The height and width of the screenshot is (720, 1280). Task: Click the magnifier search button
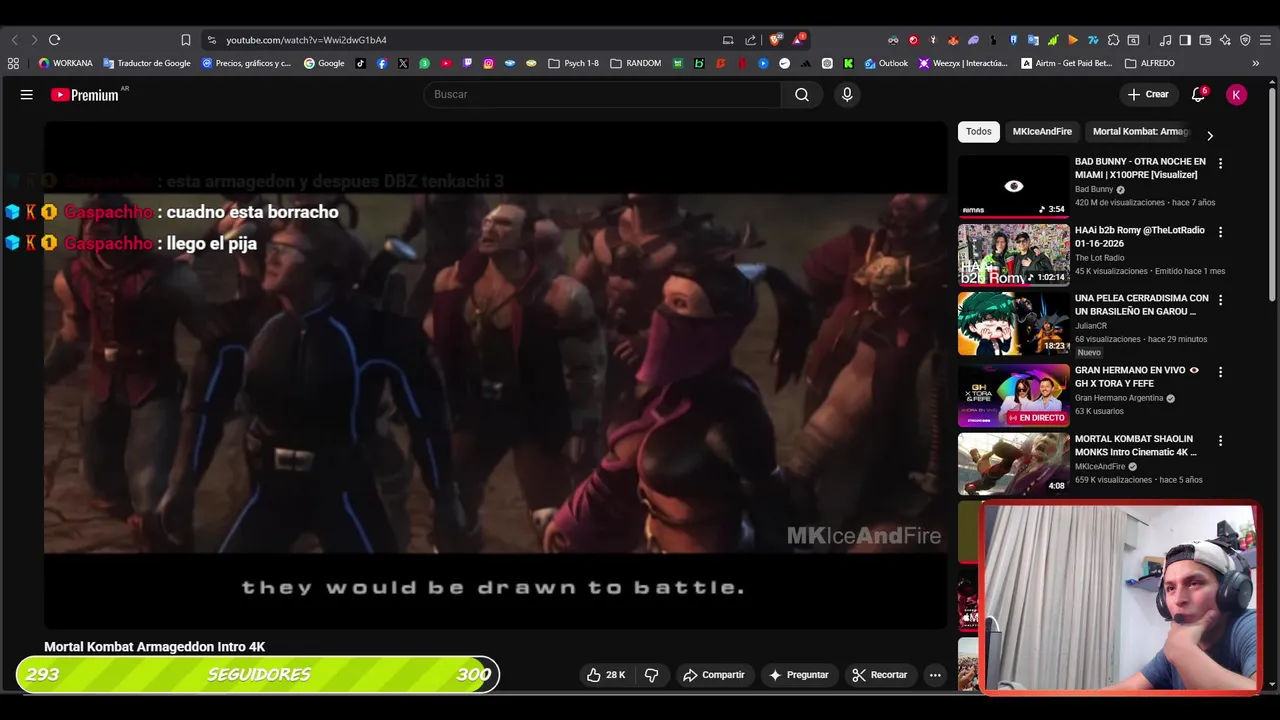pos(802,94)
